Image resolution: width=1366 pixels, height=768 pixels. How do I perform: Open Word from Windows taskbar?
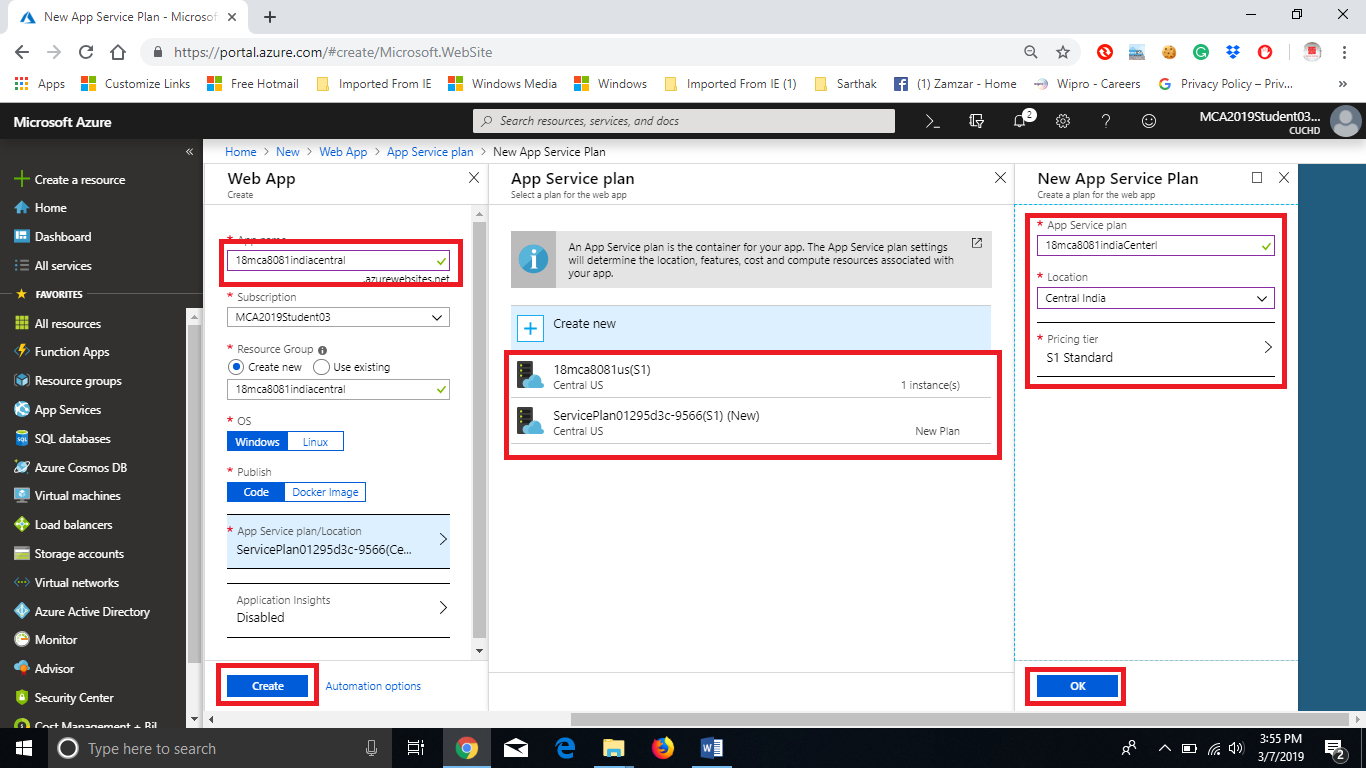coord(712,748)
